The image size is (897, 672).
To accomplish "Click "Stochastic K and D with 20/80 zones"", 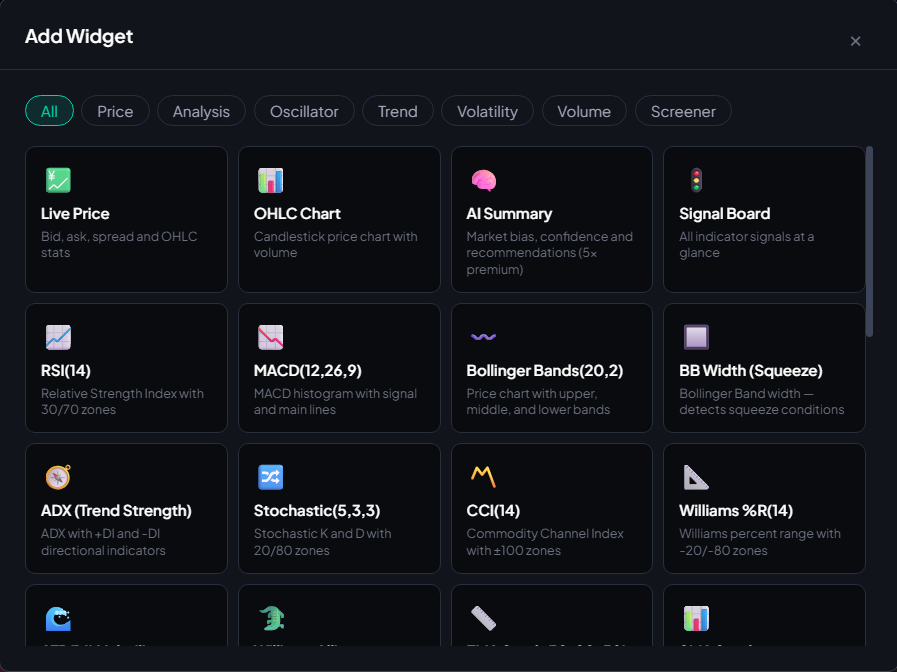I will click(323, 542).
